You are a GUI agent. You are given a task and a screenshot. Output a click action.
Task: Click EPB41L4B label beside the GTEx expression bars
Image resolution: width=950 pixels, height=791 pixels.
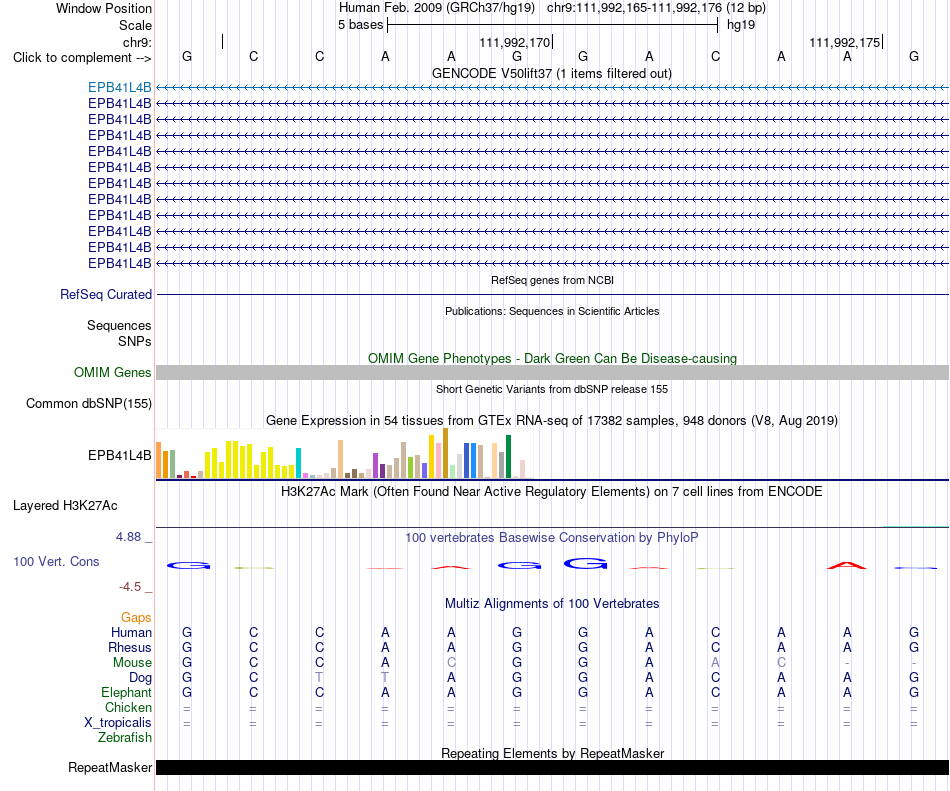(x=119, y=455)
